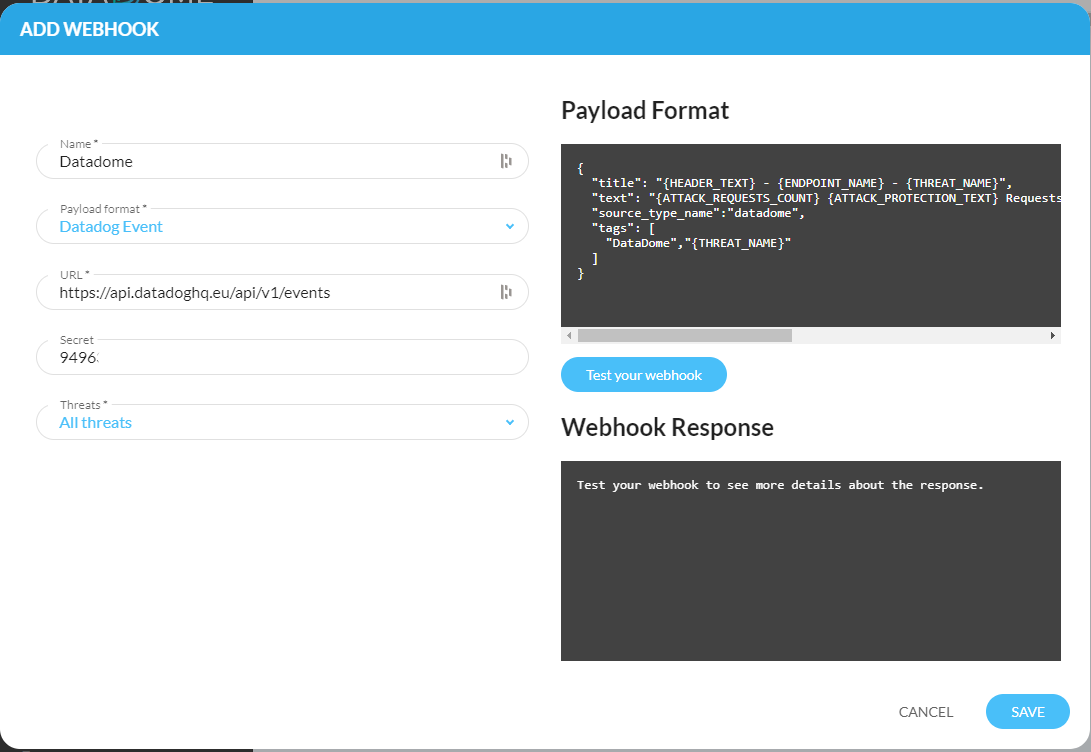This screenshot has height=752, width=1091.
Task: Click the payload scrollbar right arrow
Action: [x=1053, y=335]
